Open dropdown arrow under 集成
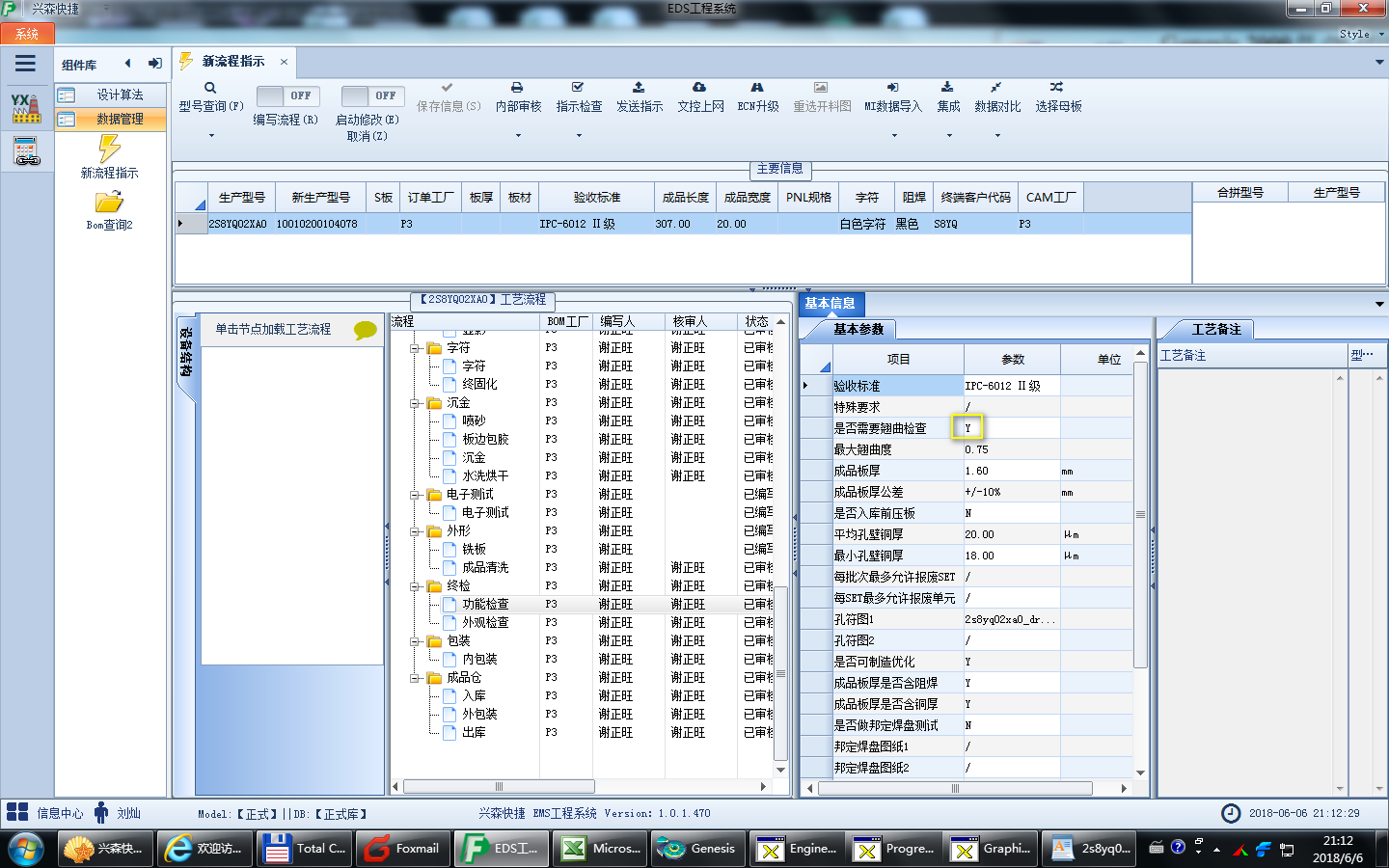Screen dimensions: 1389x868 pyautogui.click(x=948, y=136)
